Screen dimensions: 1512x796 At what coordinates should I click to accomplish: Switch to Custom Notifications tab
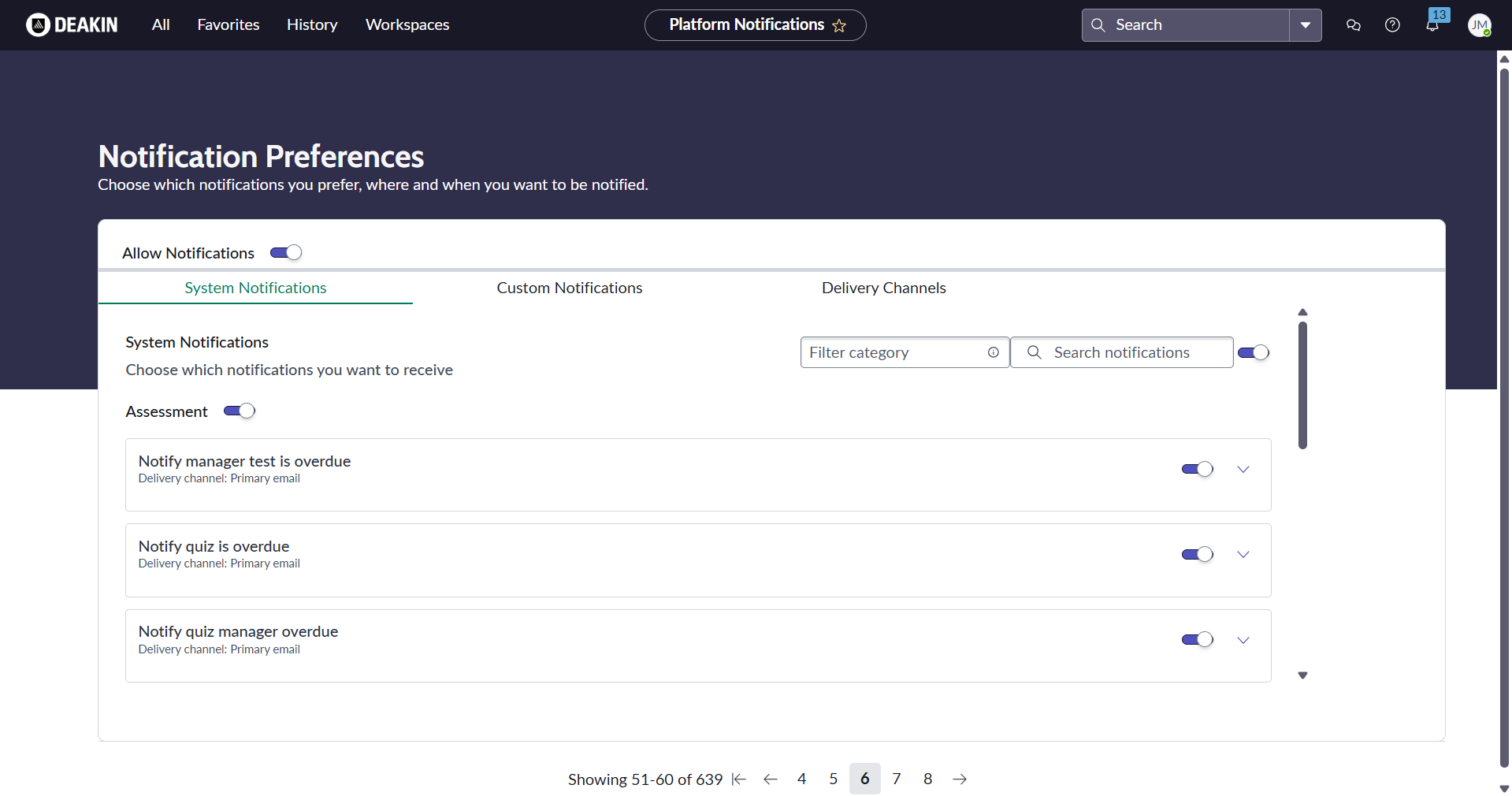pyautogui.click(x=569, y=288)
